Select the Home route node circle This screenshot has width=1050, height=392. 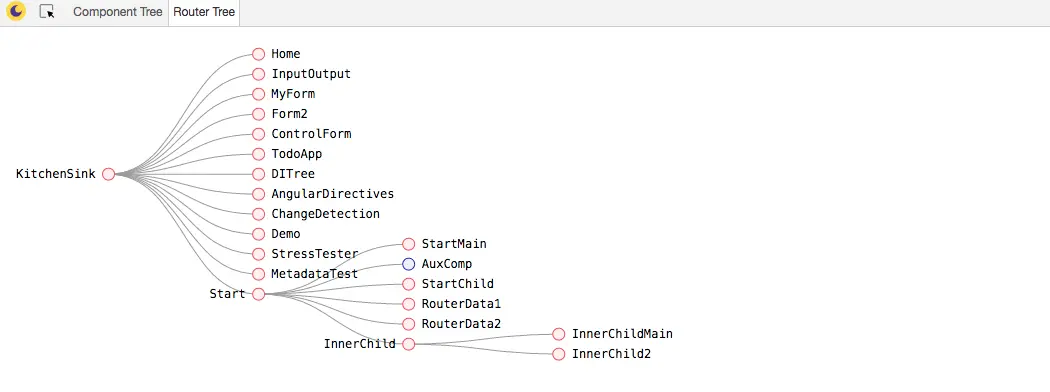pyautogui.click(x=258, y=54)
